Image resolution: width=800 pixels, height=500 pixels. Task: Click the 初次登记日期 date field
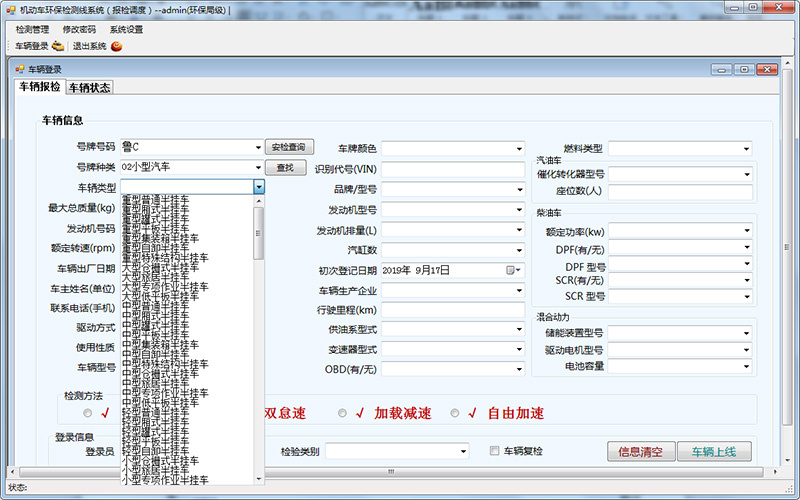tap(453, 270)
